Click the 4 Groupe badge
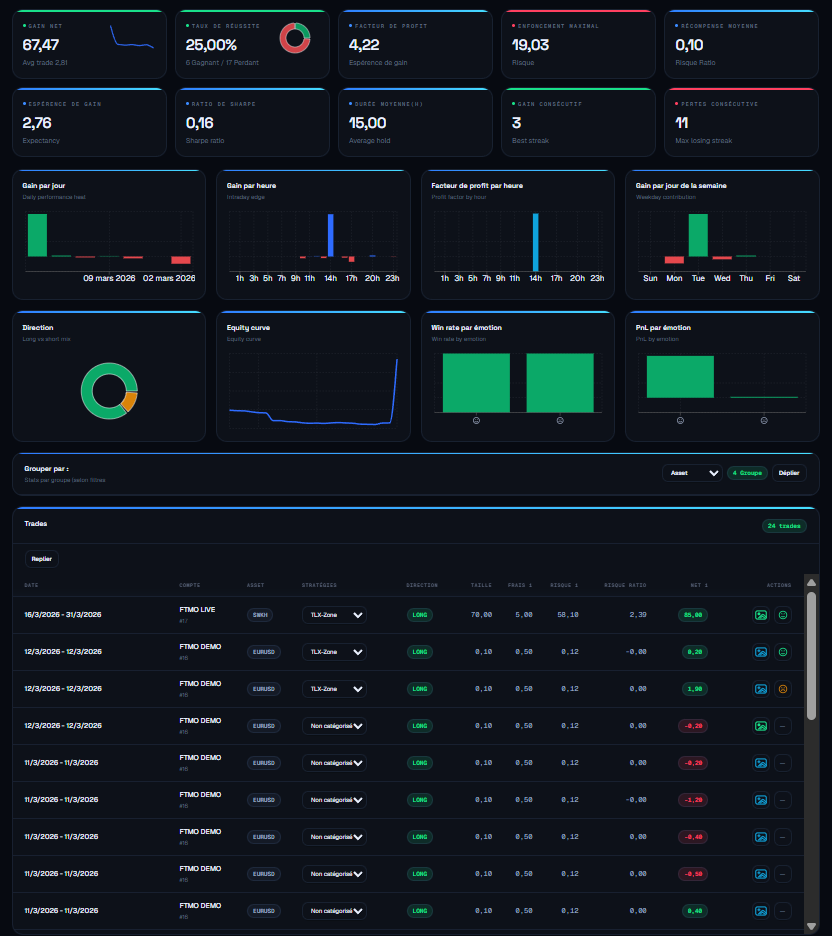The height and width of the screenshot is (936, 832). (x=747, y=473)
